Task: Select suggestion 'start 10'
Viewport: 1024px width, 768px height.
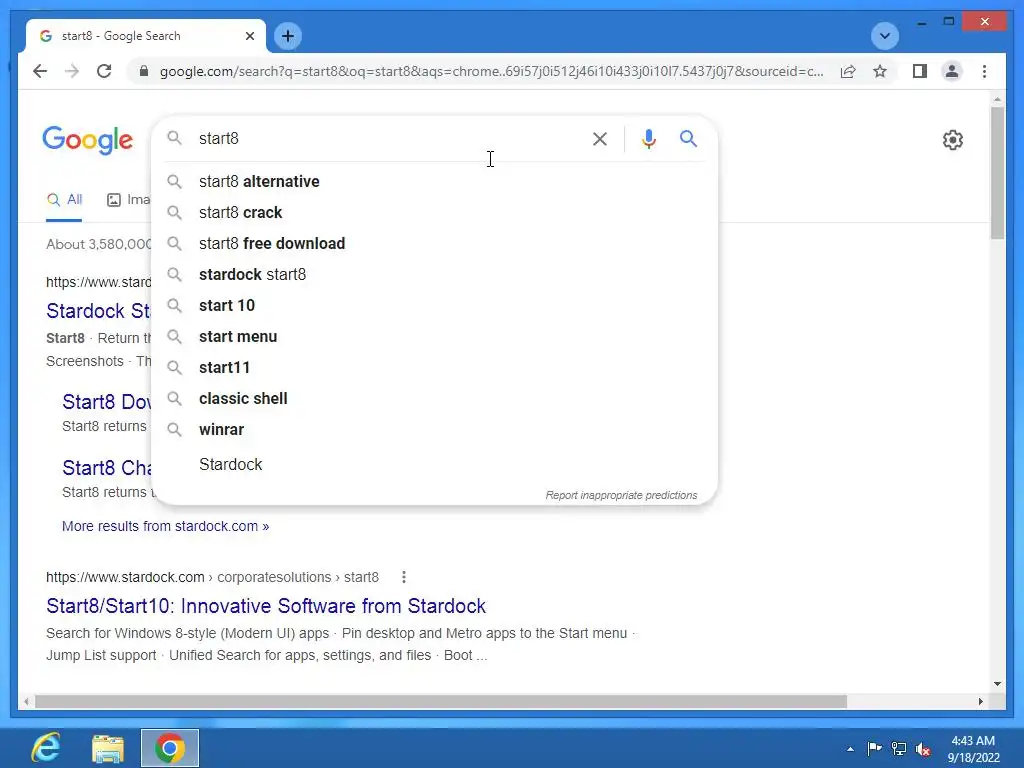Action: pyautogui.click(x=434, y=306)
